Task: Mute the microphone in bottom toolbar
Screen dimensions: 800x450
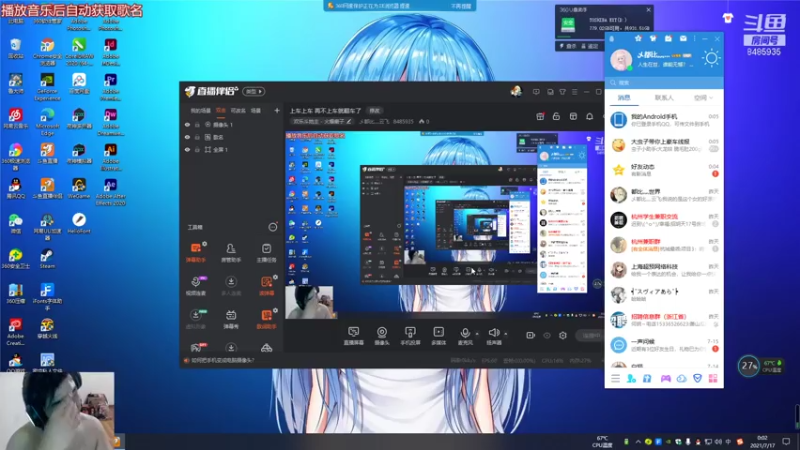Action: pyautogui.click(x=465, y=336)
